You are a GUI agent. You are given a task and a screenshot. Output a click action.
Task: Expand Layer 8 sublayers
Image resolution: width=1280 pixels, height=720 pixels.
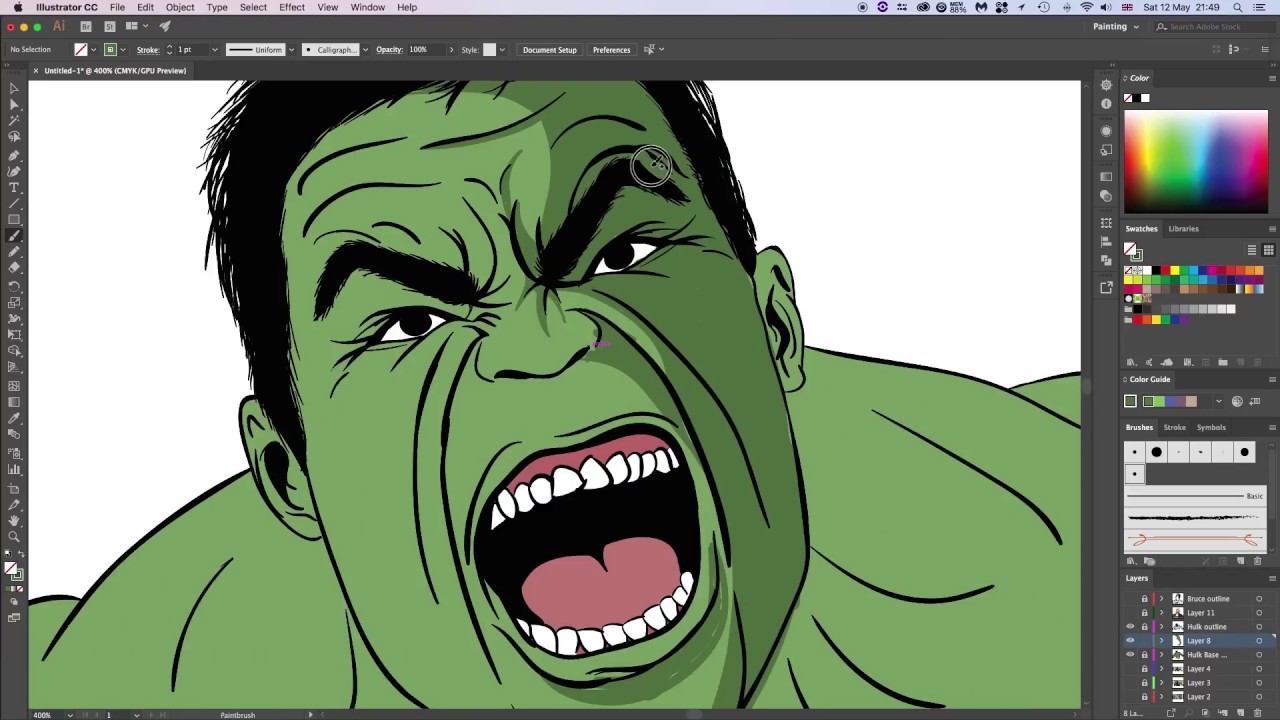[x=1162, y=641]
